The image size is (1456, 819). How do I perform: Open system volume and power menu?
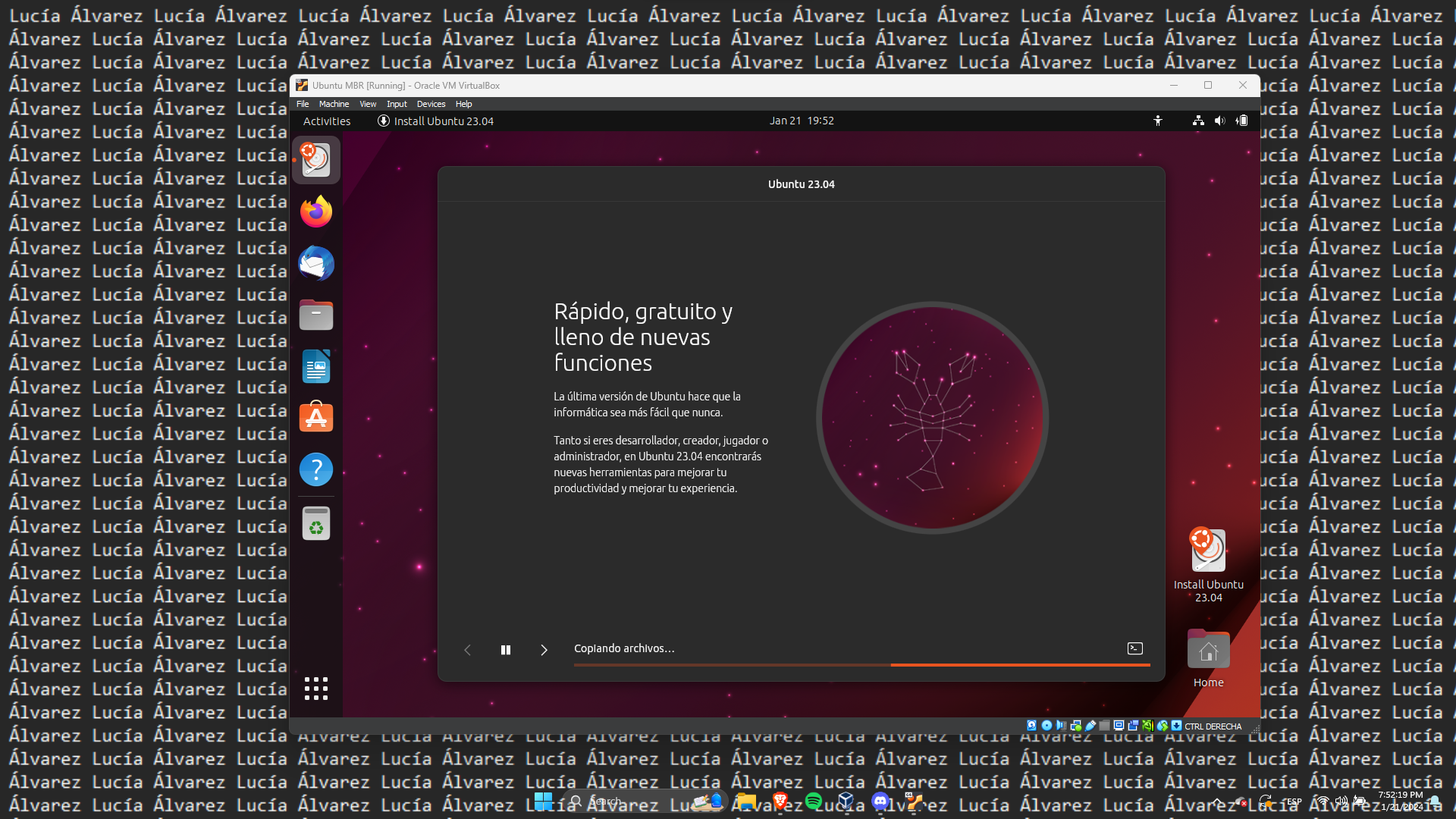click(1219, 121)
